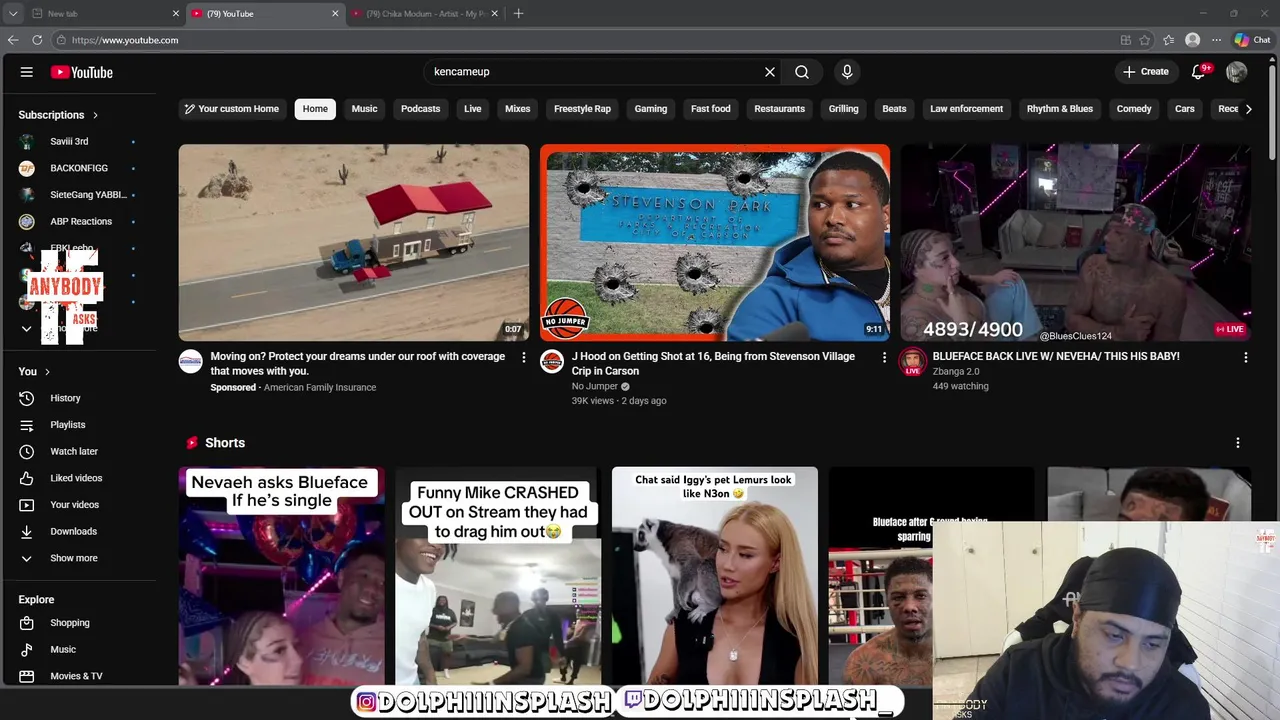Clear the search box with the X icon

[770, 72]
